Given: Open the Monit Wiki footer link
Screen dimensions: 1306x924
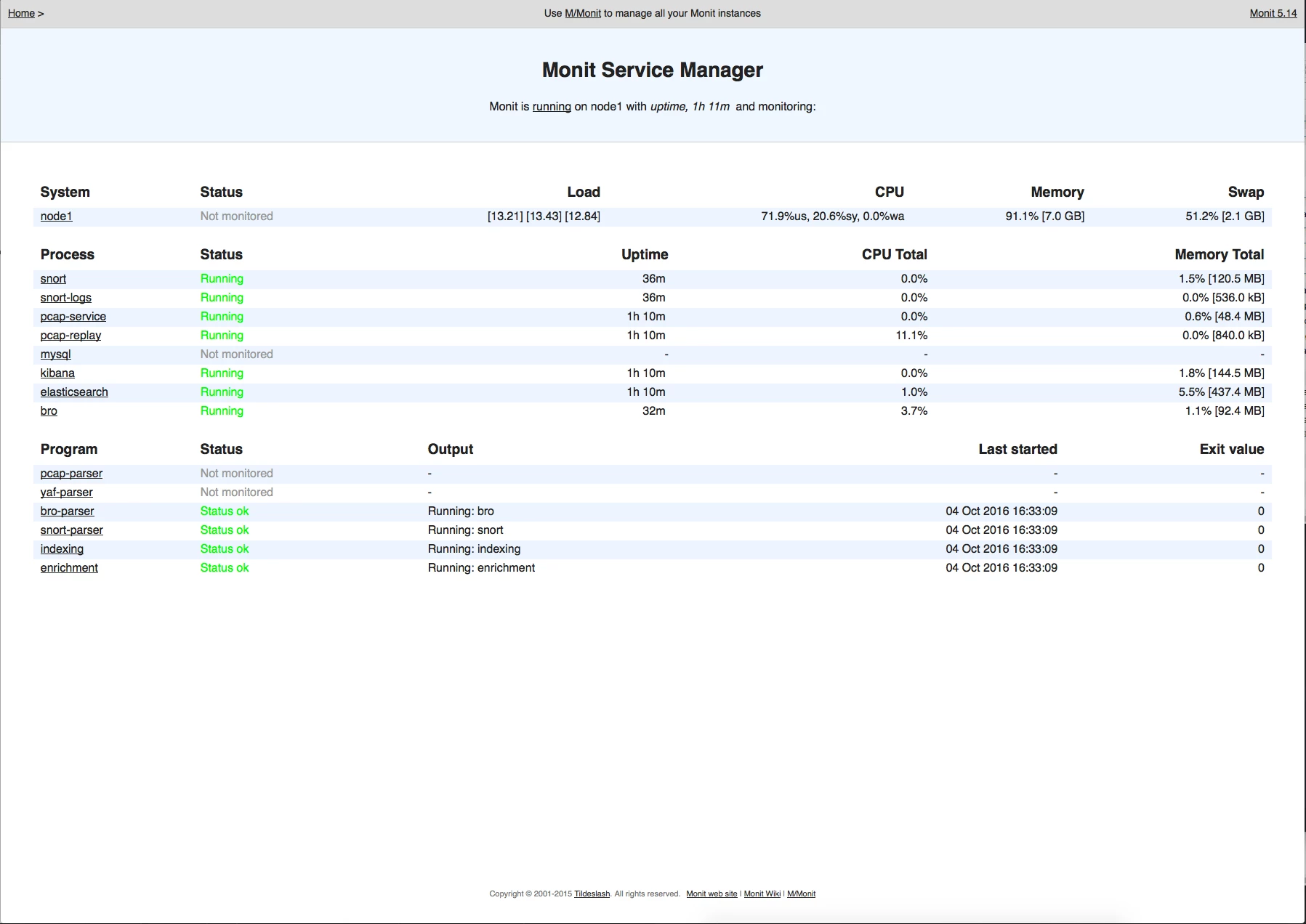Looking at the screenshot, I should (x=762, y=893).
